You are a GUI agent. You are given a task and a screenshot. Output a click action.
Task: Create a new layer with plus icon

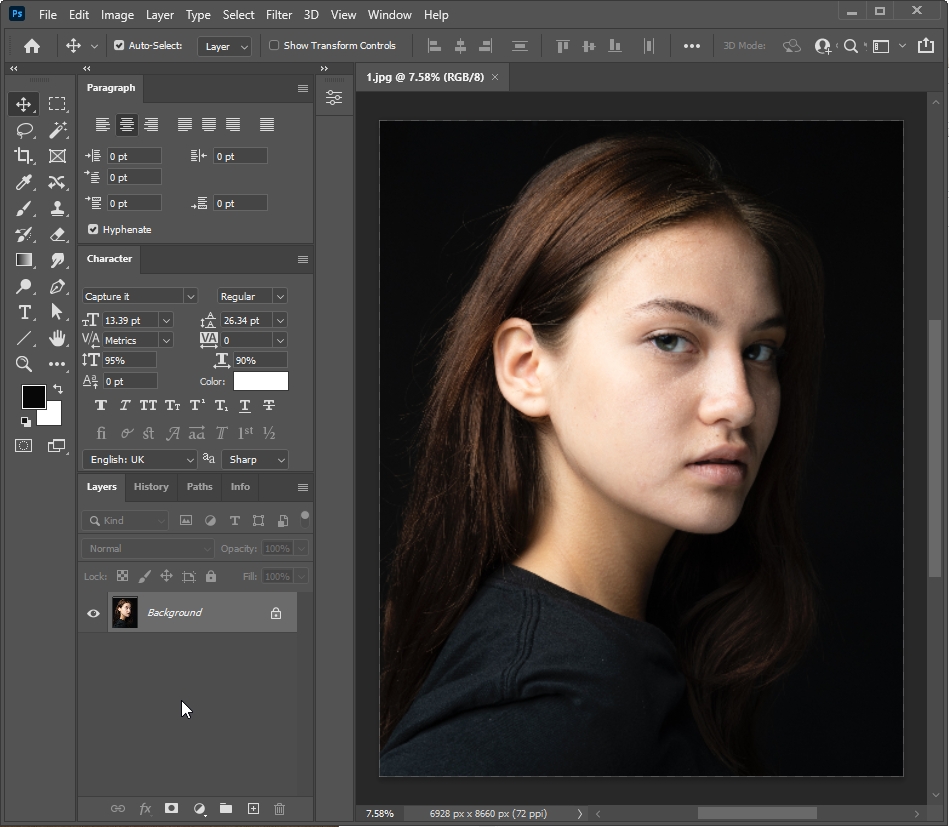253,808
